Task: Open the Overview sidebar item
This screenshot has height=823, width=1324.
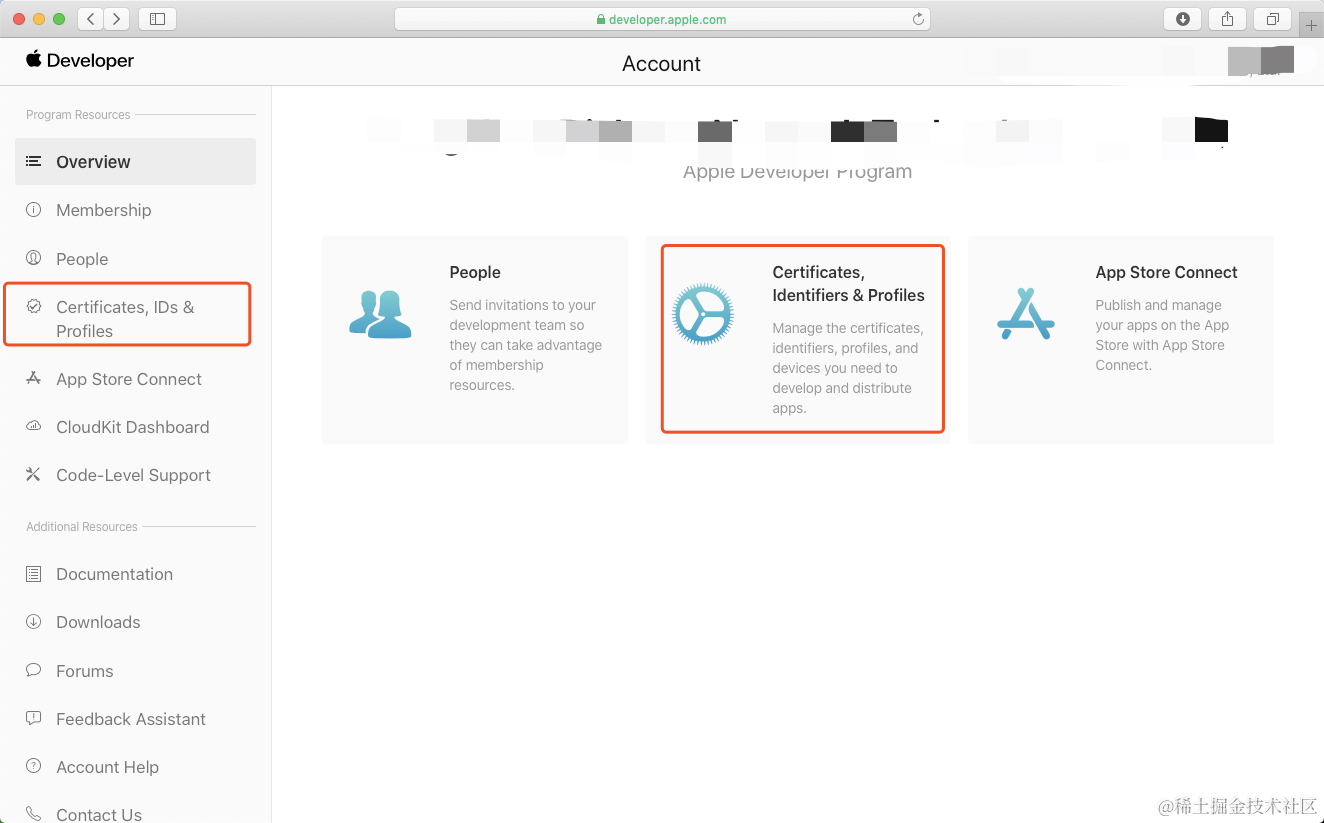Action: coord(135,162)
